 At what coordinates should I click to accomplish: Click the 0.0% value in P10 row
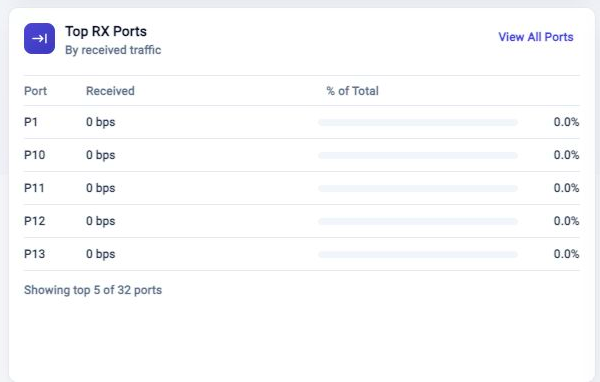tap(566, 155)
